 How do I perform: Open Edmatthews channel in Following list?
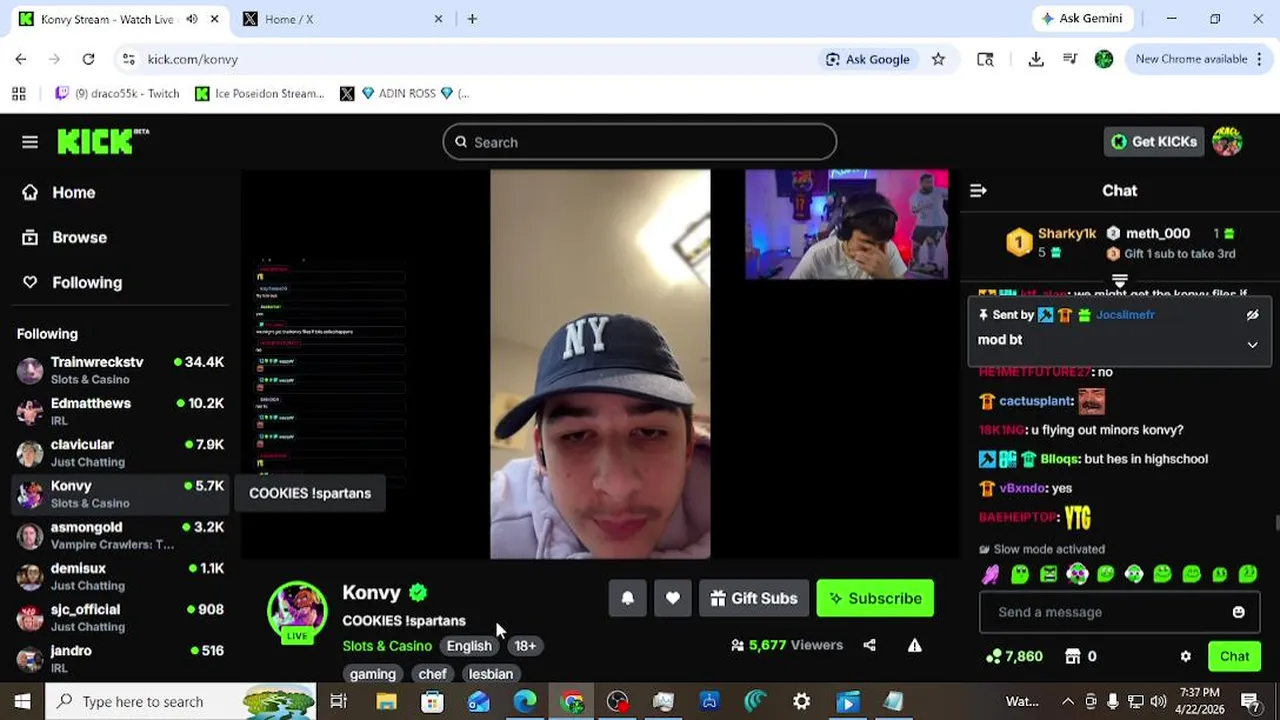[x=120, y=411]
